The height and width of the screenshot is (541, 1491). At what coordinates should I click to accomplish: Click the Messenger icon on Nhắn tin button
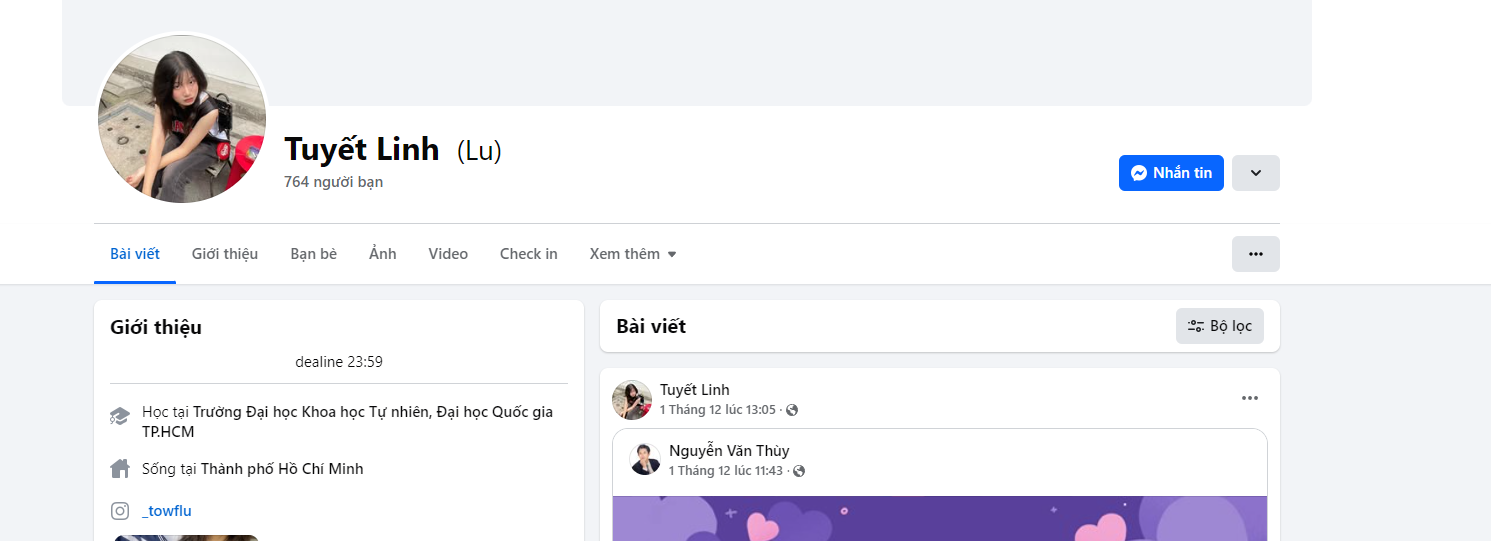tap(1138, 173)
